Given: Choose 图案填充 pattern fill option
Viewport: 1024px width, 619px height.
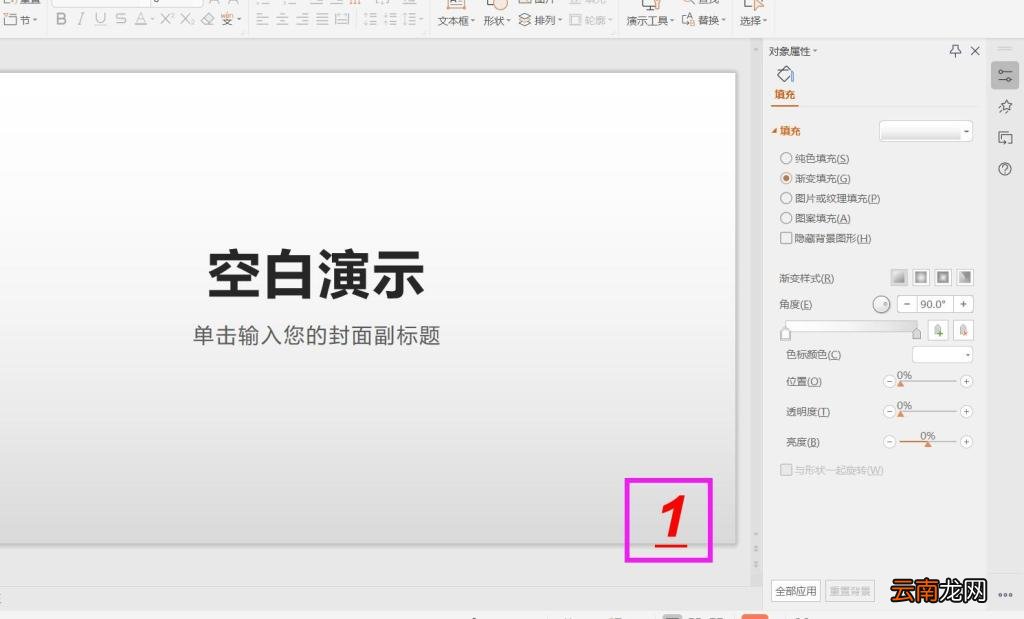Looking at the screenshot, I should click(x=786, y=218).
